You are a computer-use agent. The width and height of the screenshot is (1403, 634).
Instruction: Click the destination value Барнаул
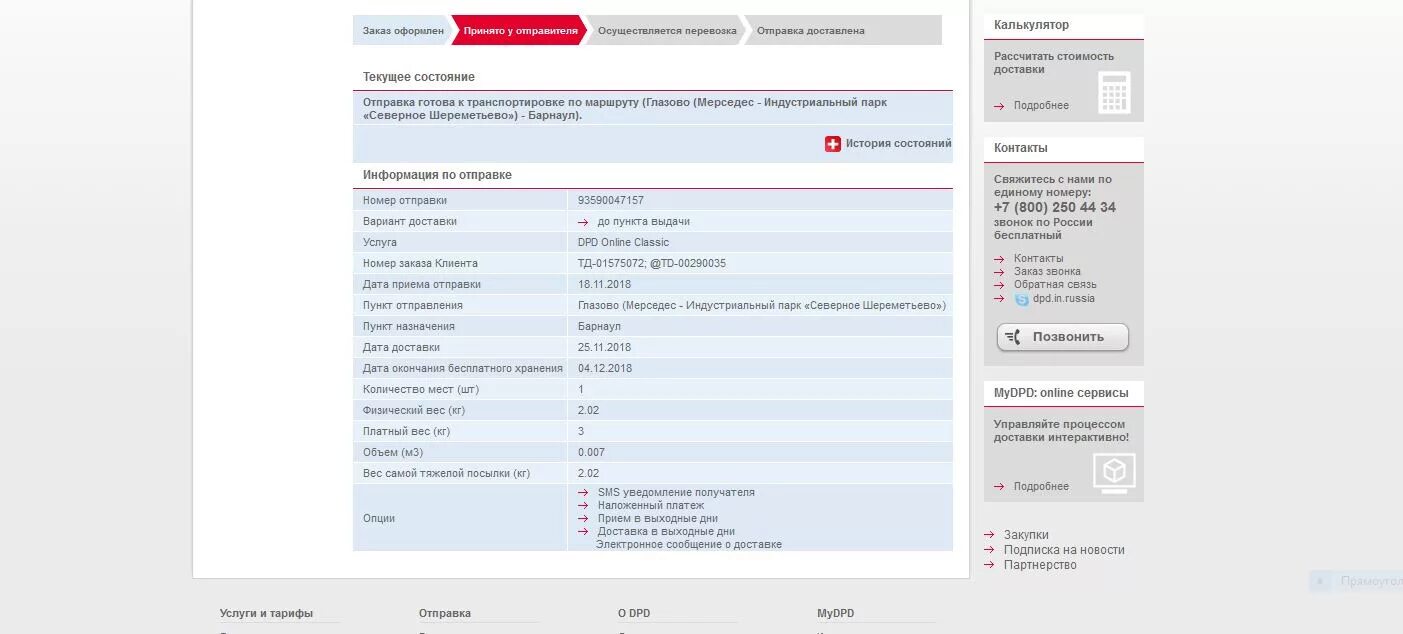pyautogui.click(x=599, y=327)
